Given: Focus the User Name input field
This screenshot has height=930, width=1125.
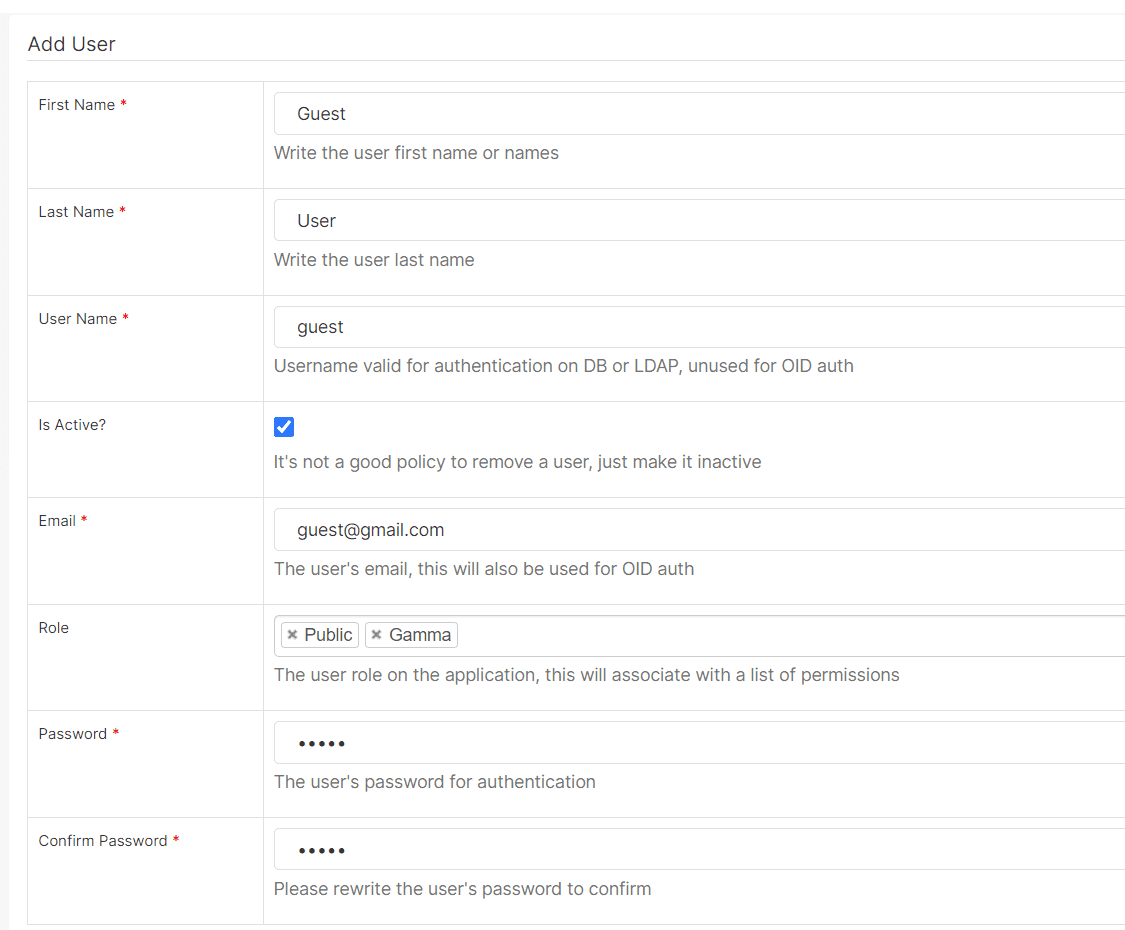Looking at the screenshot, I should (600, 327).
